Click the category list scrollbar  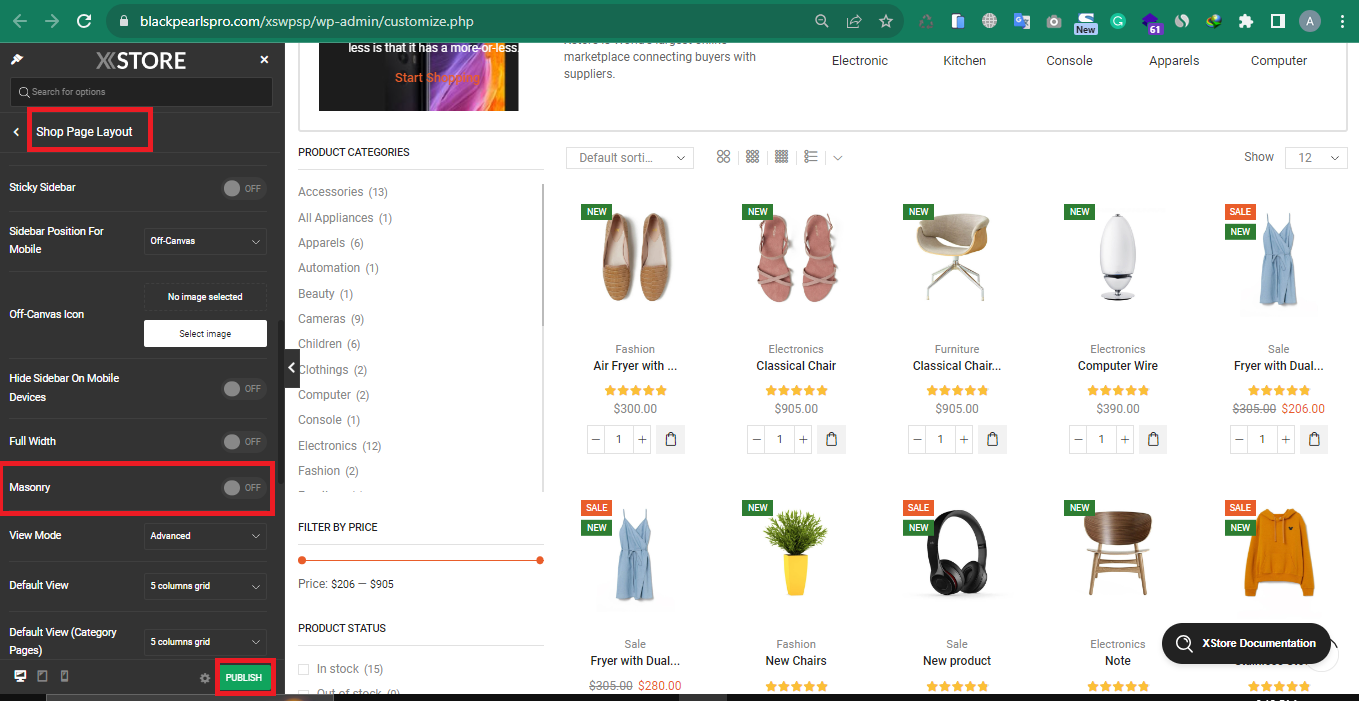[x=543, y=255]
